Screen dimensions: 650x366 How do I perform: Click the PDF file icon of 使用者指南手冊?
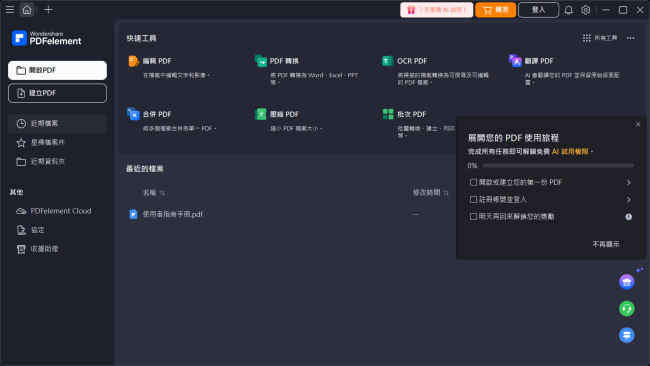click(133, 215)
